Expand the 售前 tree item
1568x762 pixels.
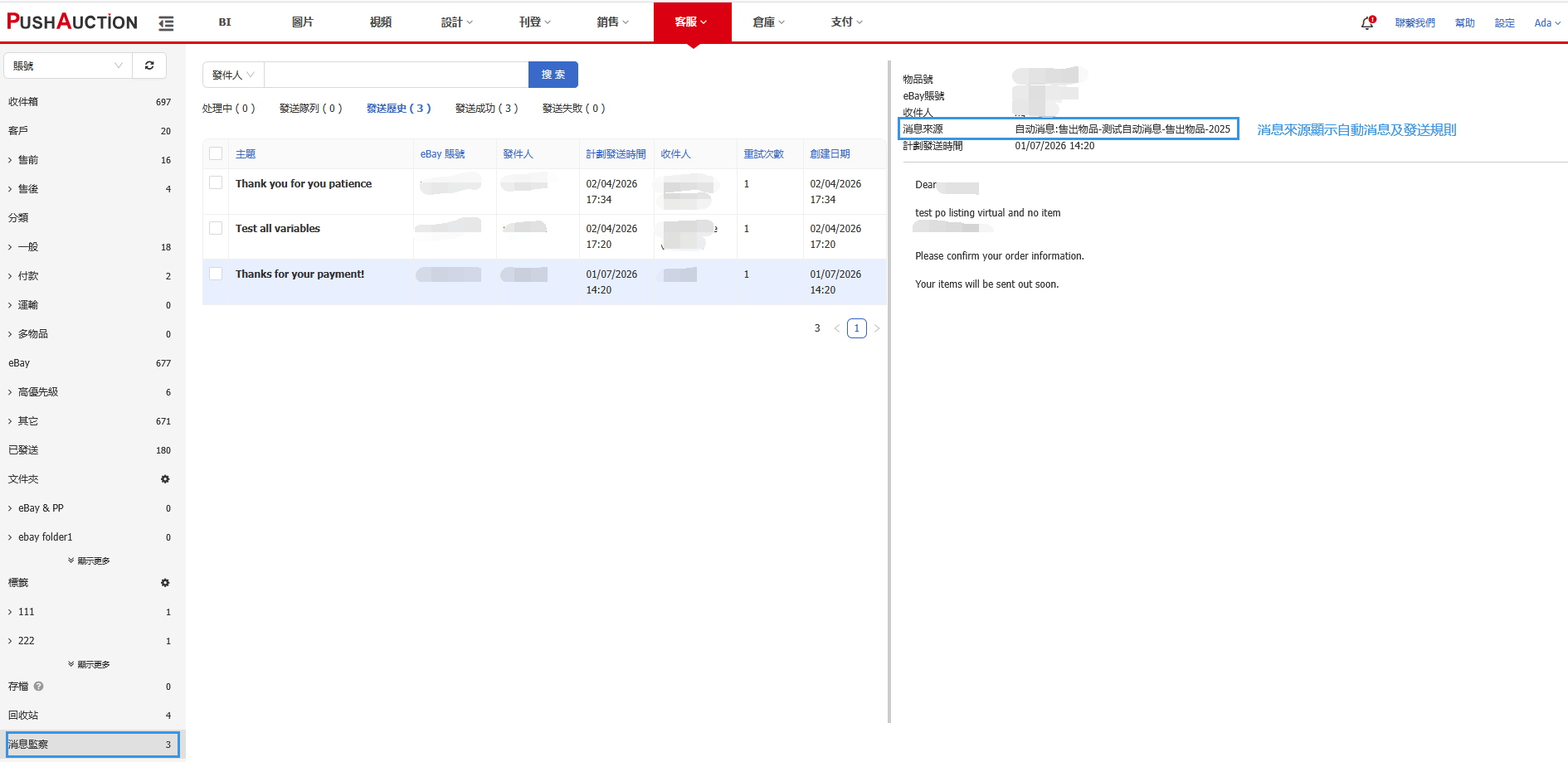pos(10,160)
